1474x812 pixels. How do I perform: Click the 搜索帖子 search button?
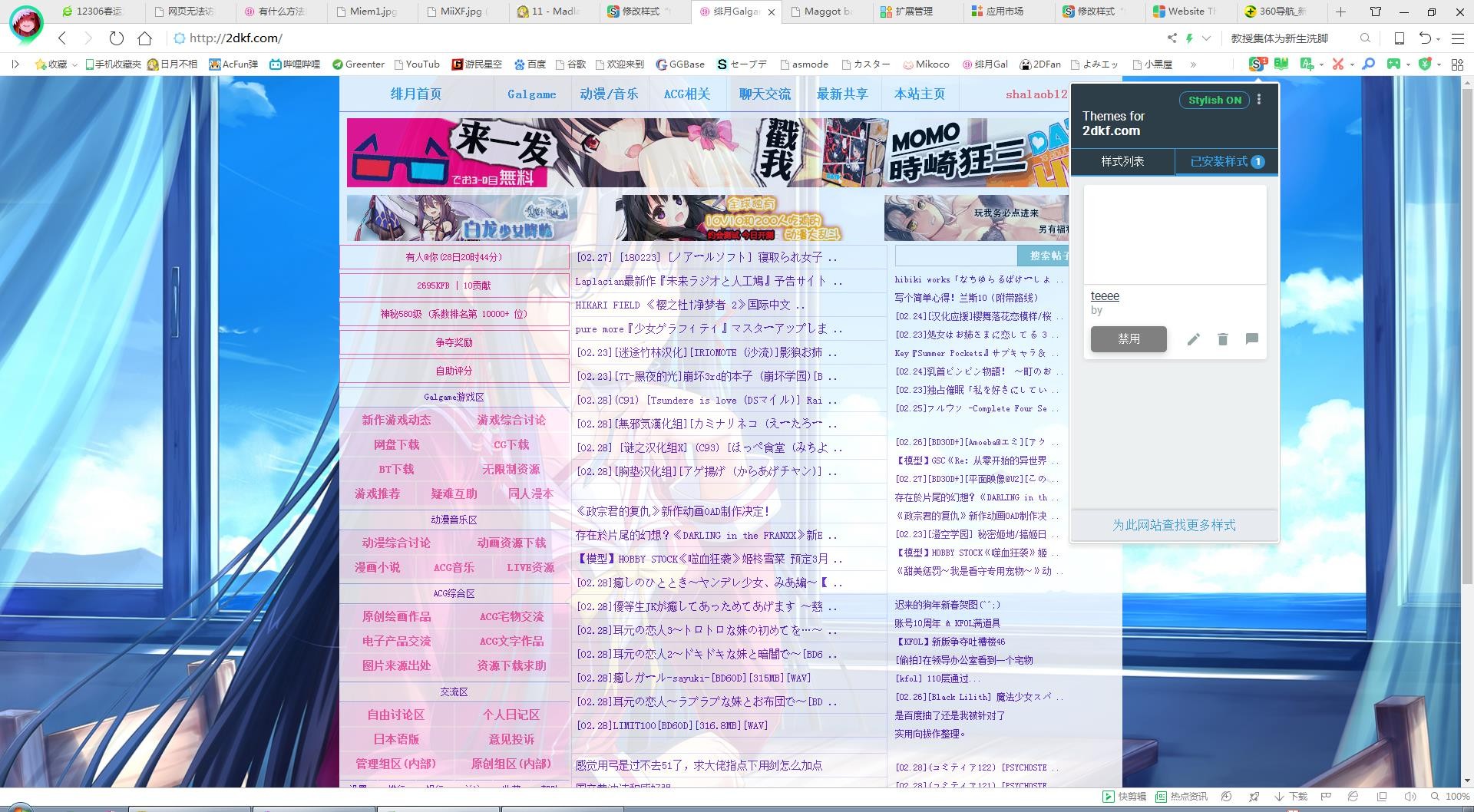(x=1044, y=256)
